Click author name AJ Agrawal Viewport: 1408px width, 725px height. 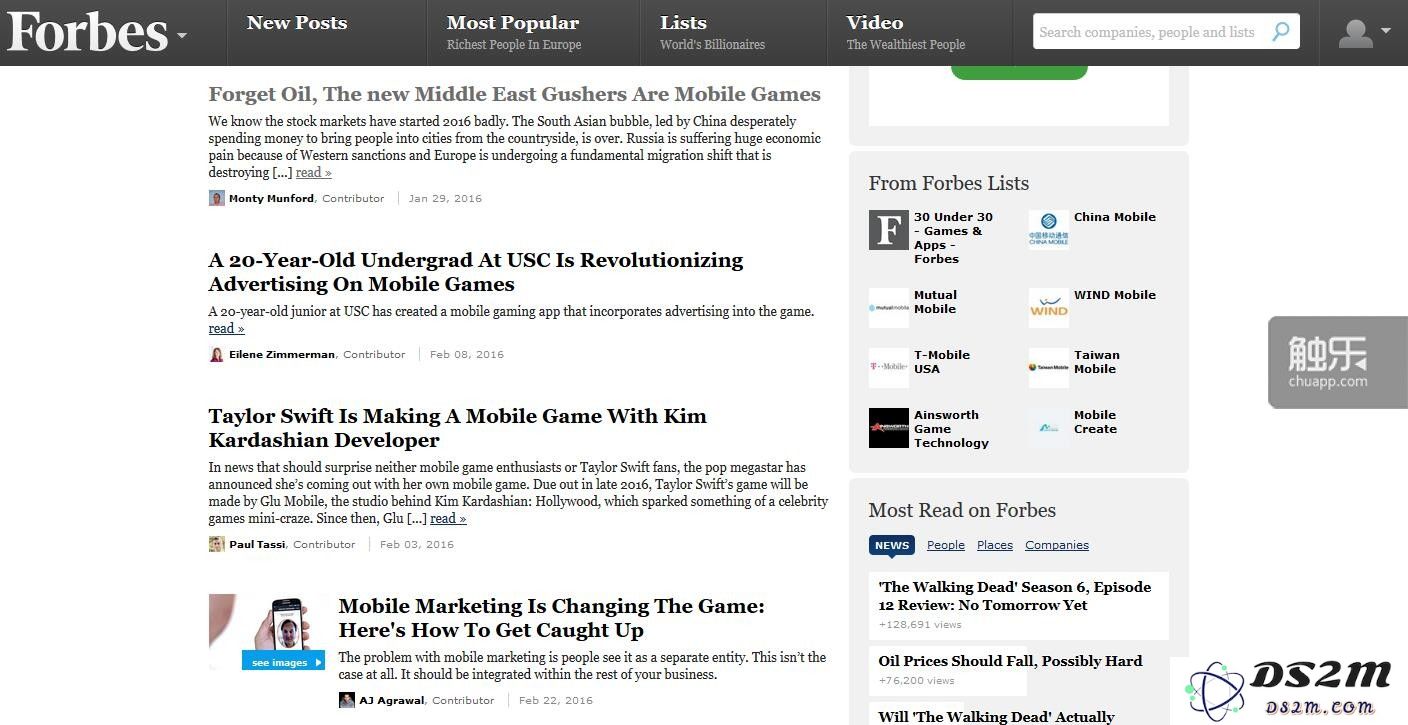392,700
